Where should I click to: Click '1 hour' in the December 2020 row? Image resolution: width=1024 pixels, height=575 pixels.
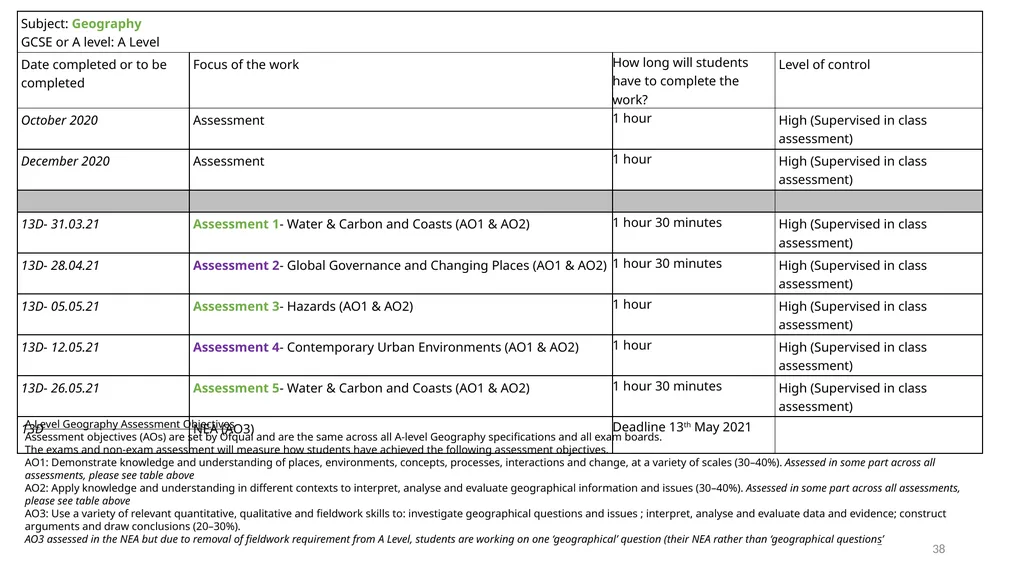(x=632, y=159)
